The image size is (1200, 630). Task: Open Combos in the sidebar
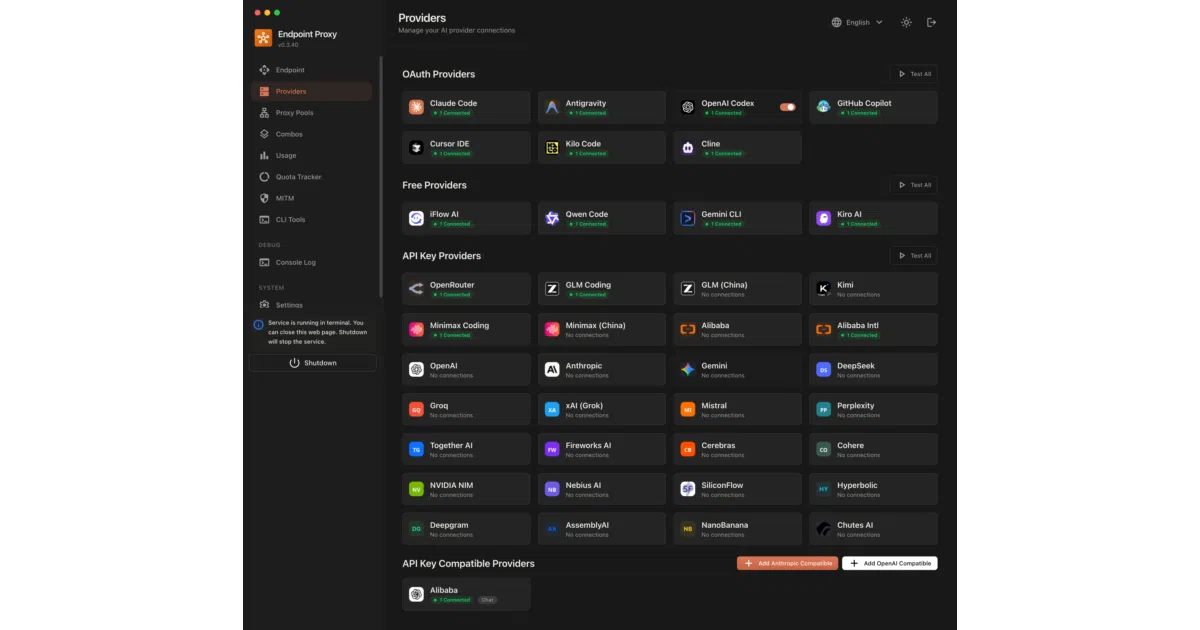point(311,134)
